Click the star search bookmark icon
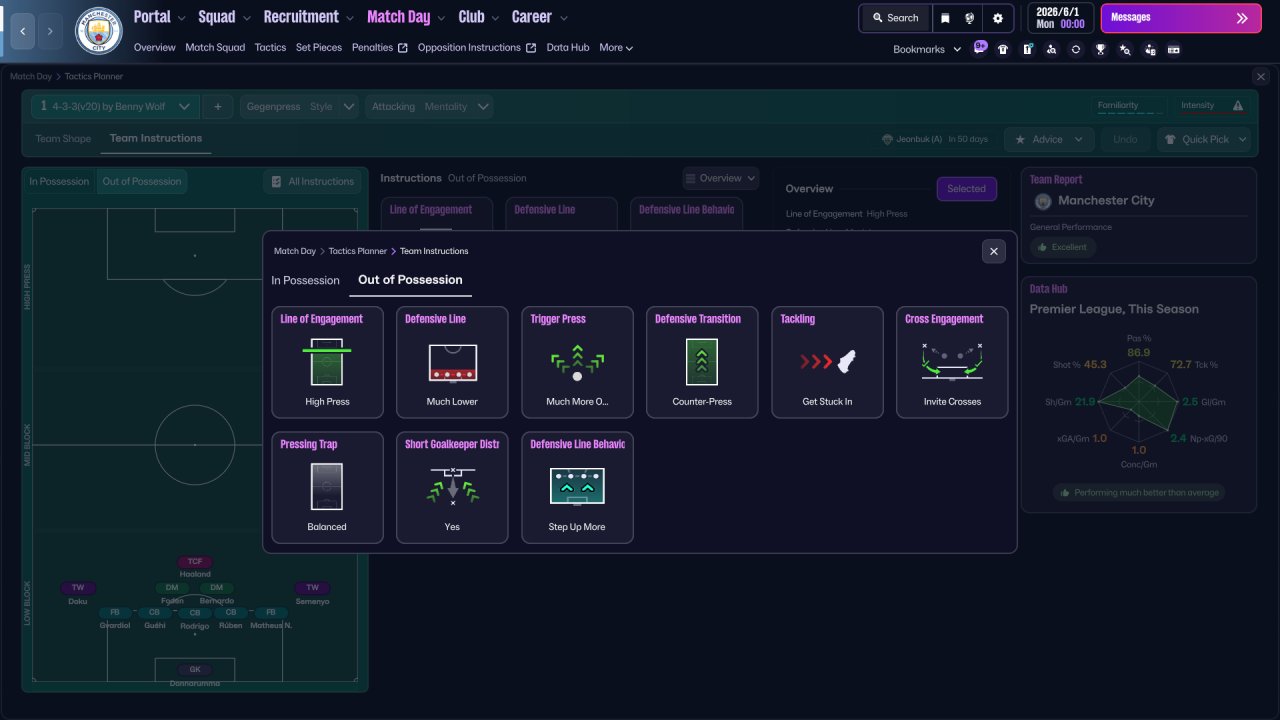 click(1125, 49)
